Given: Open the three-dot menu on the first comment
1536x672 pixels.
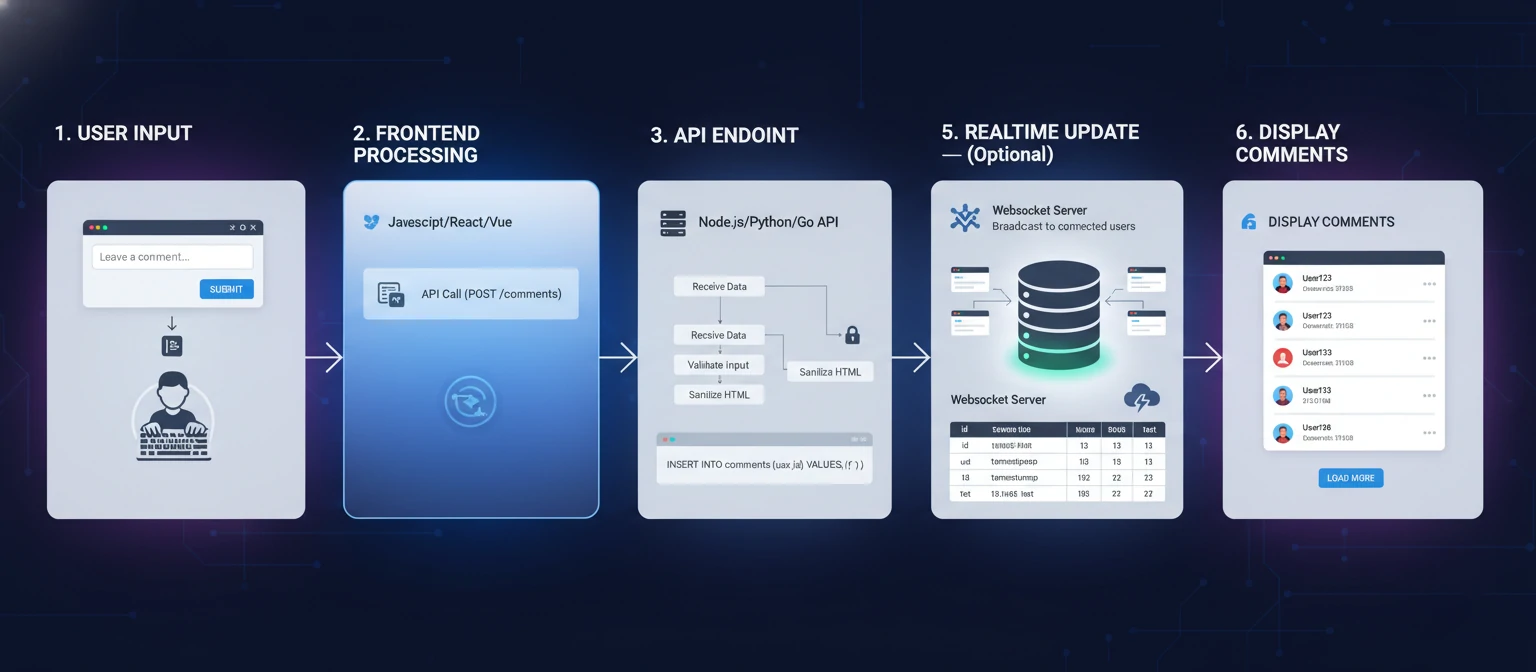Looking at the screenshot, I should coord(1429,284).
